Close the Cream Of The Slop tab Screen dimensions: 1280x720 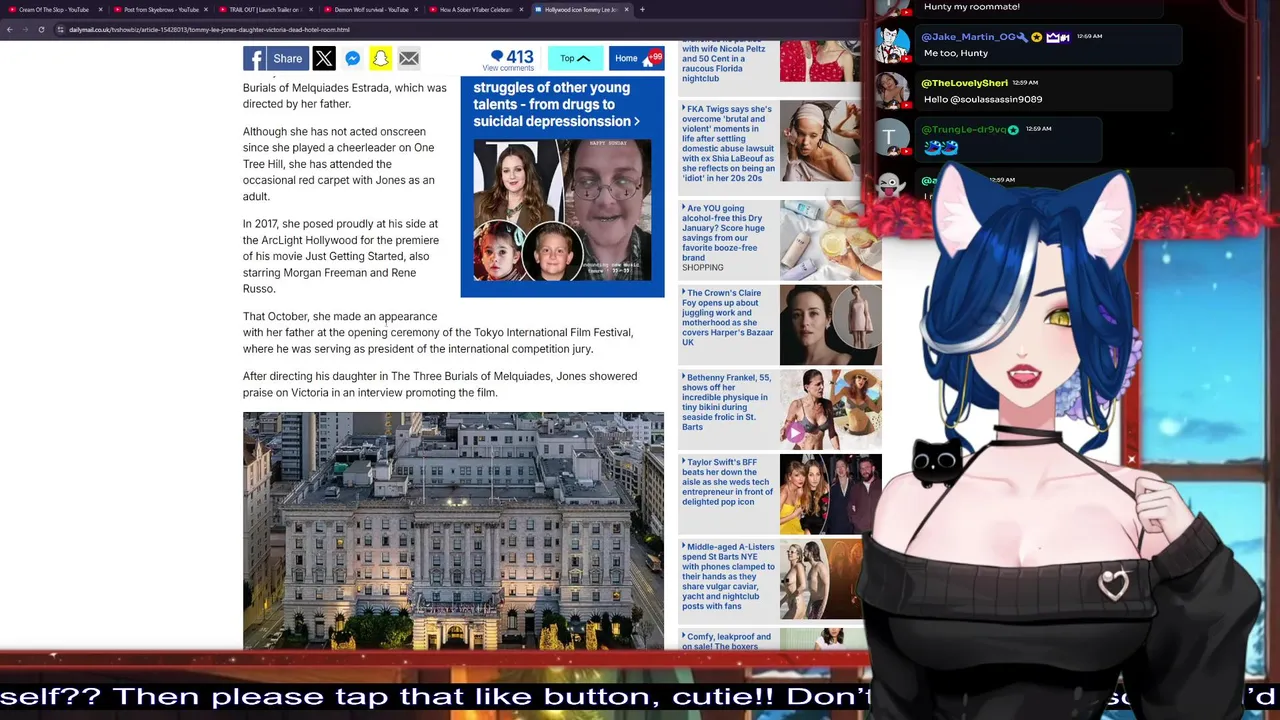point(100,9)
